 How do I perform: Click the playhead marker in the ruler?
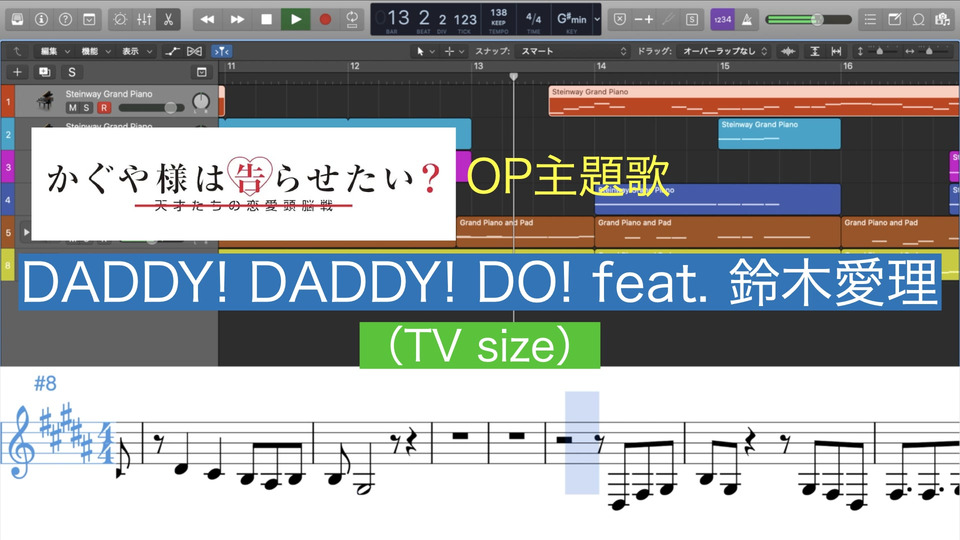(514, 77)
